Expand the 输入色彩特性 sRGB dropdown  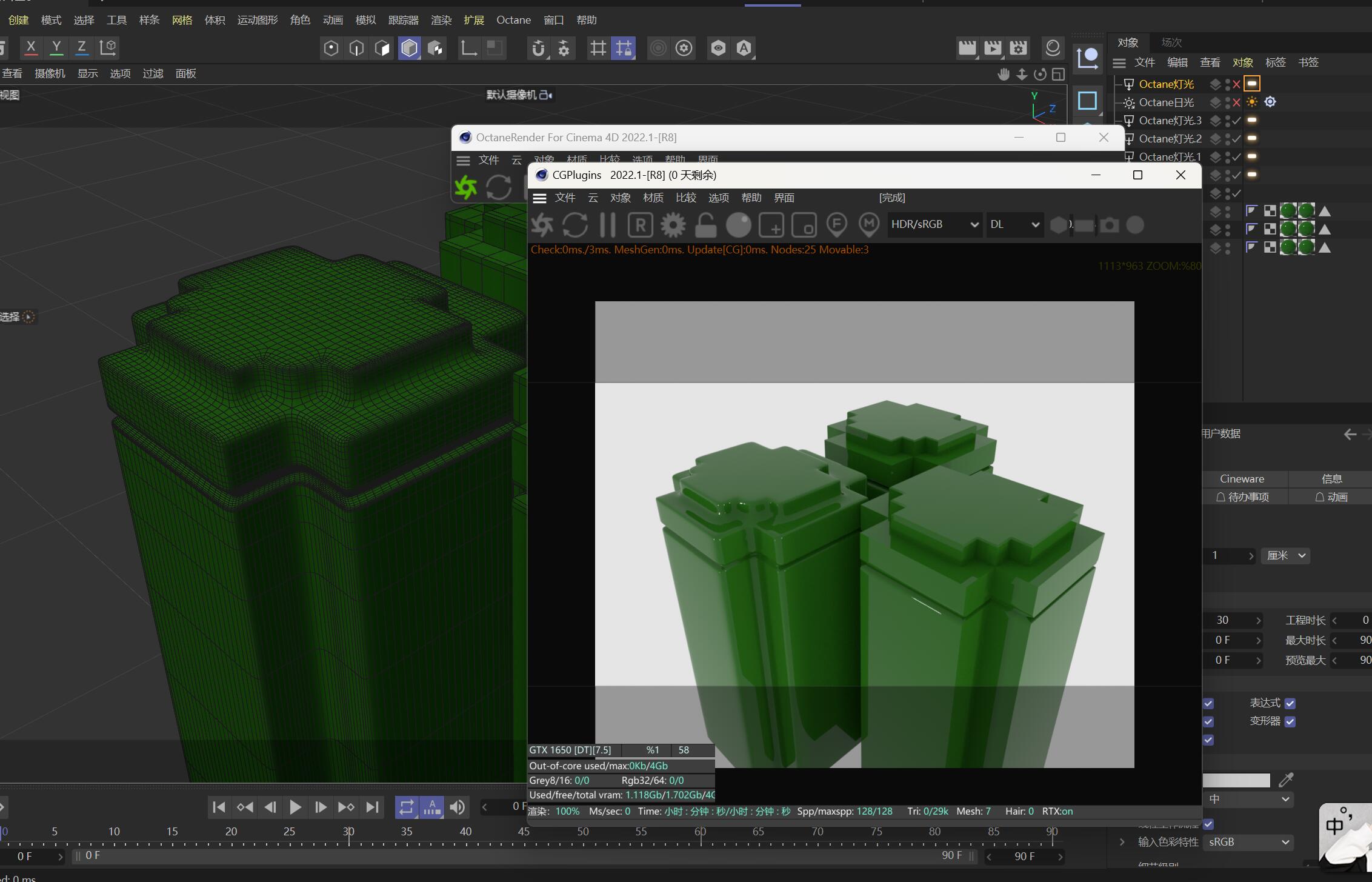click(x=1248, y=842)
